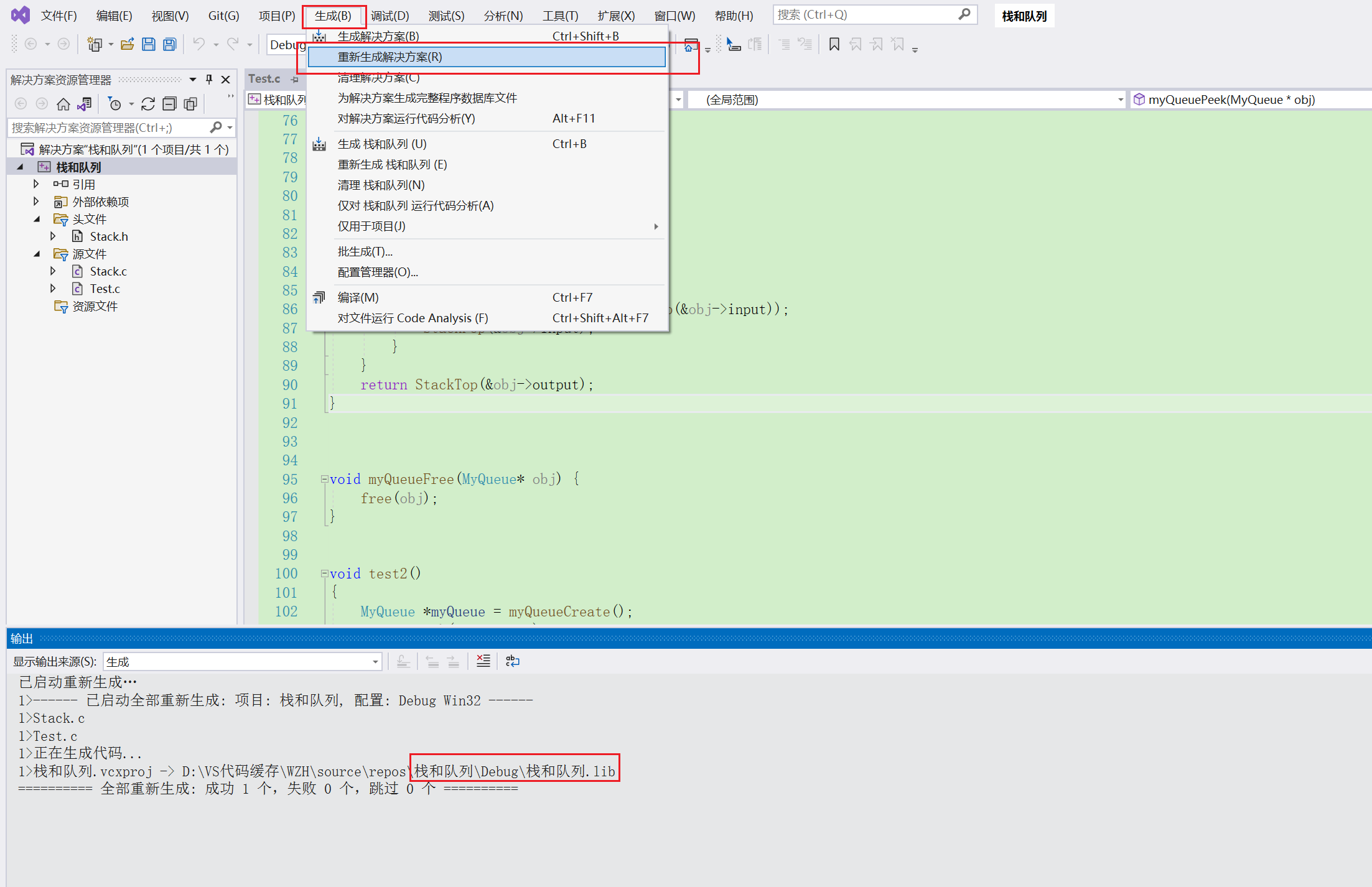Click the Collapse All icon in Solution Explorer
The image size is (1372, 887).
click(x=169, y=104)
